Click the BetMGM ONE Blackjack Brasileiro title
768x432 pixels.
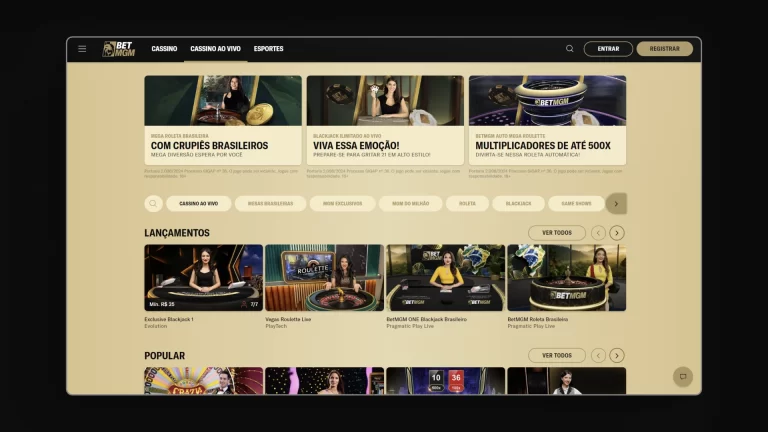pos(426,319)
